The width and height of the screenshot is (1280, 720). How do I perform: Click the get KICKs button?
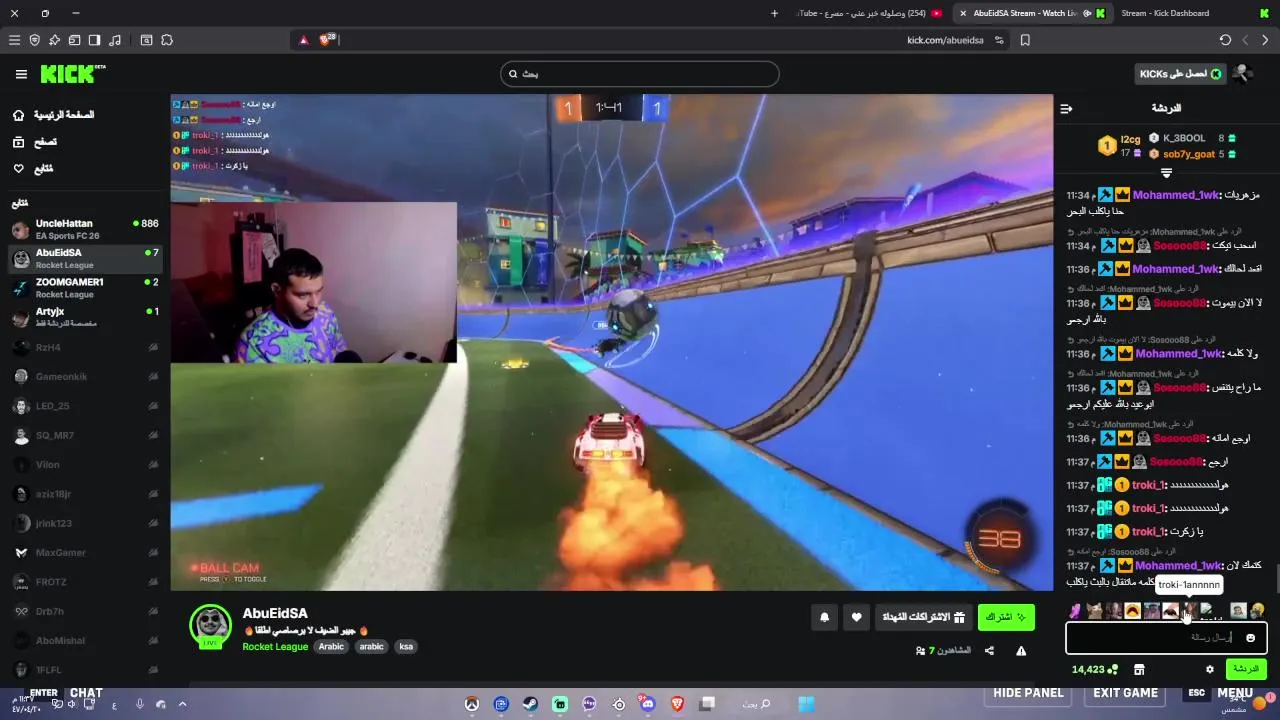coord(1181,74)
